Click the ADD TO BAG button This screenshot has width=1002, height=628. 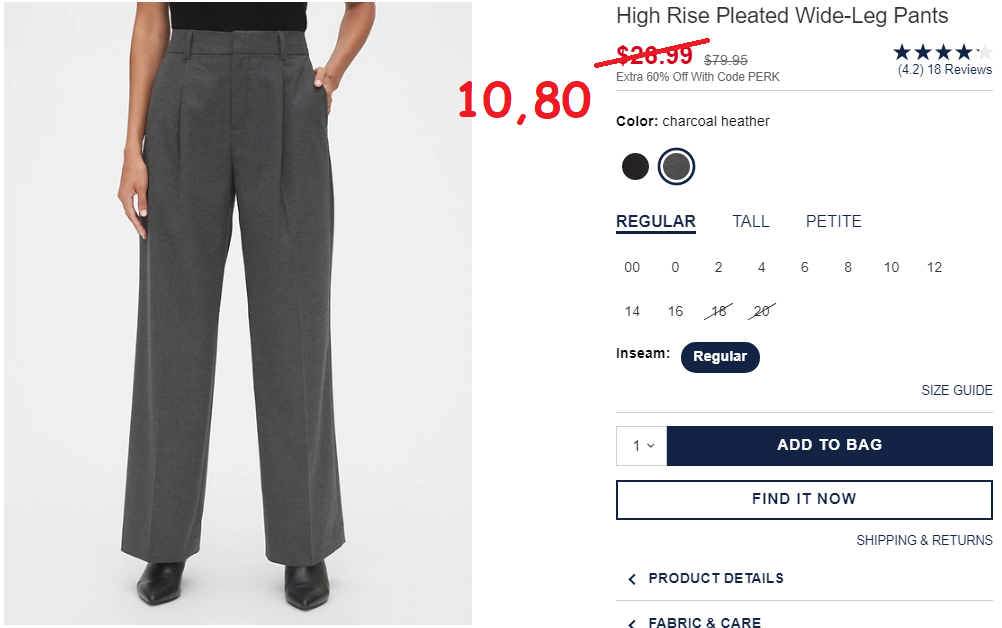[829, 446]
